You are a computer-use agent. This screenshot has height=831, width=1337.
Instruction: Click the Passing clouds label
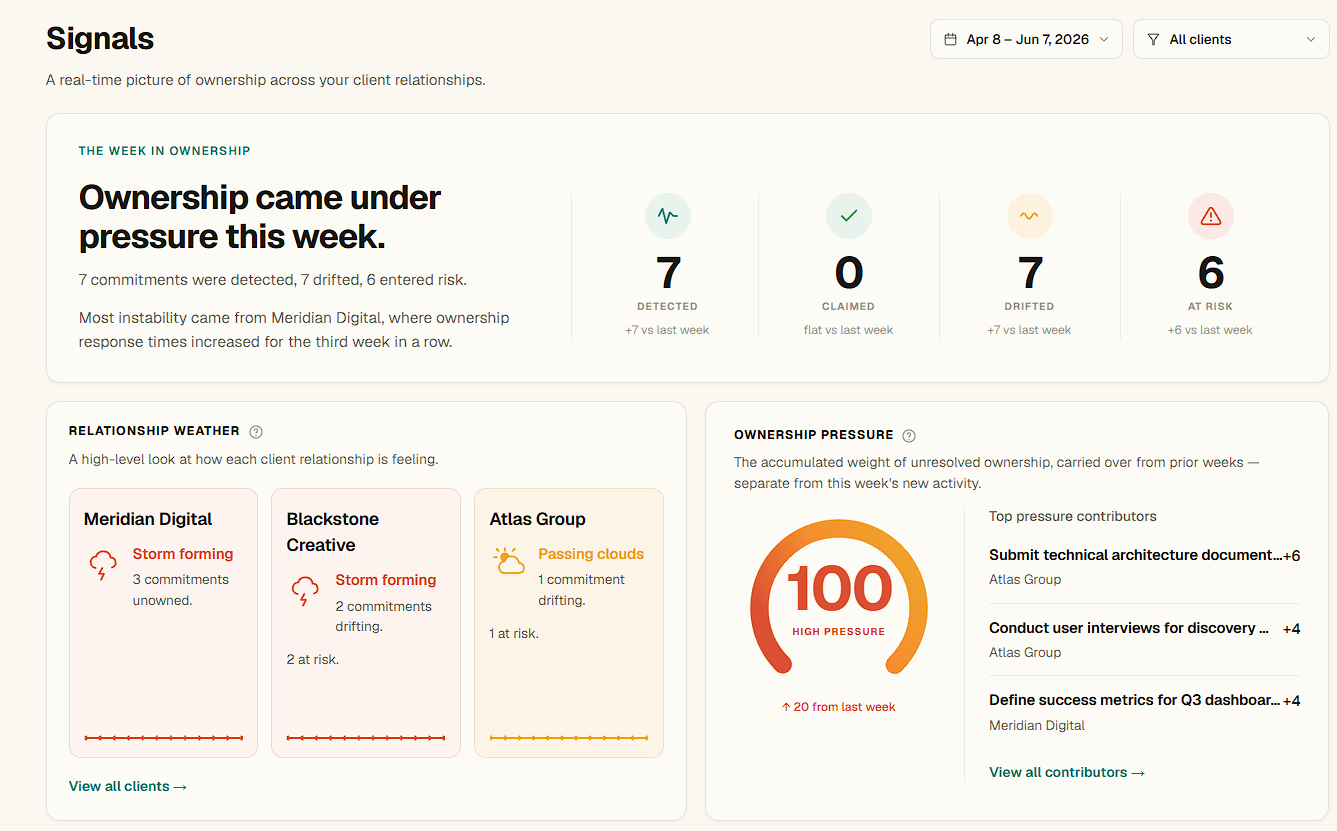click(x=591, y=554)
